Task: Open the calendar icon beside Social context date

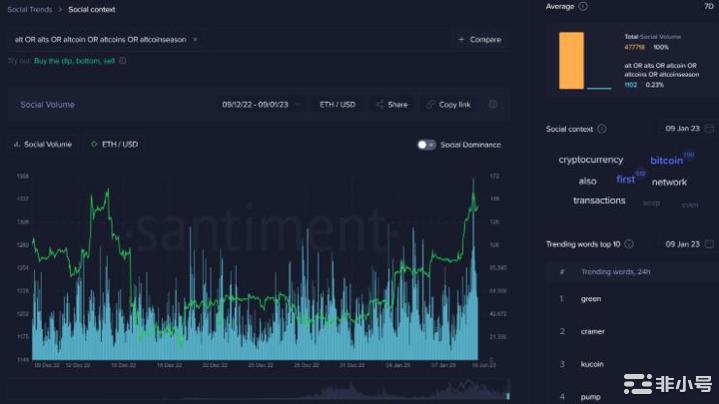Action: [x=709, y=129]
